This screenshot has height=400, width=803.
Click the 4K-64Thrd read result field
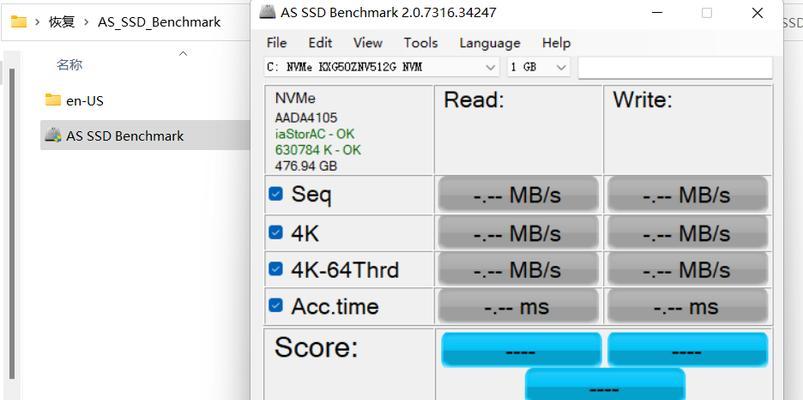pos(518,269)
